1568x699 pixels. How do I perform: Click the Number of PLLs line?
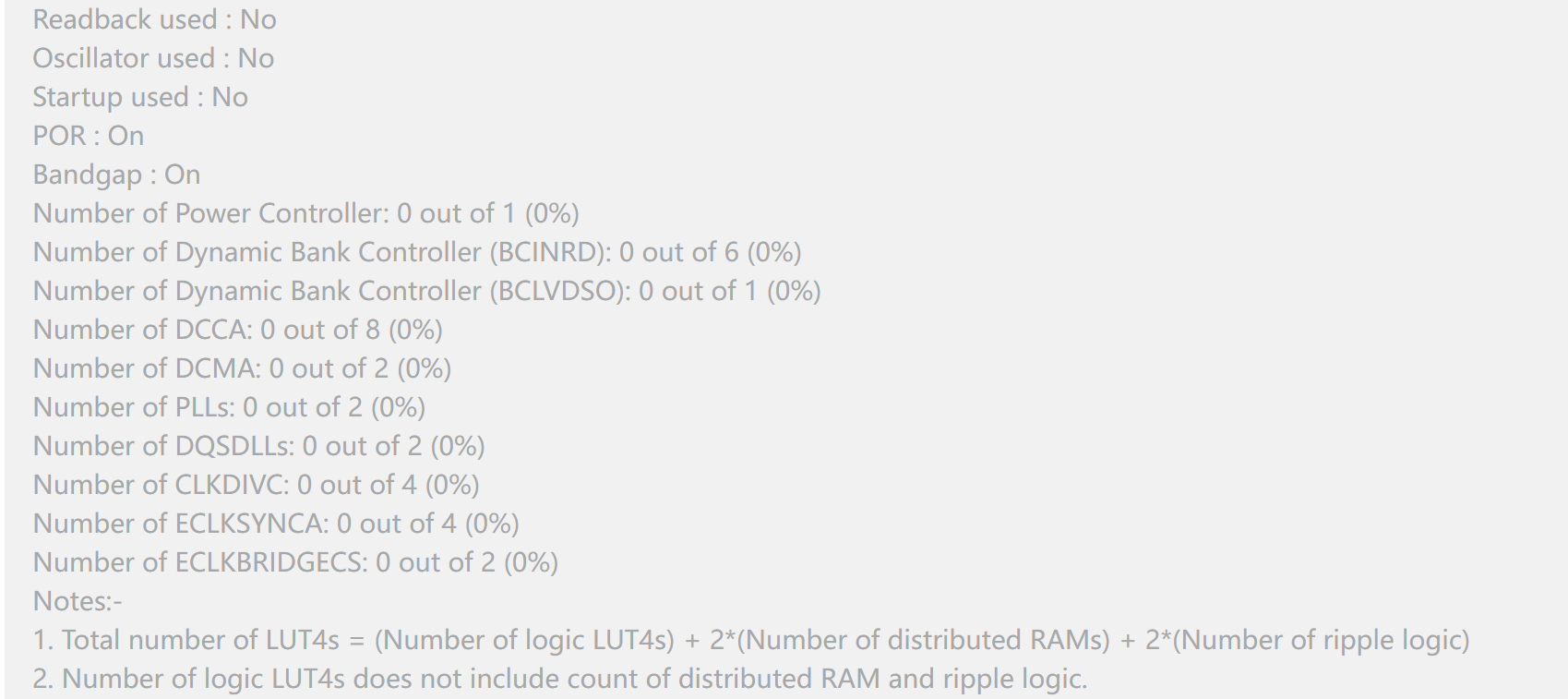pos(230,407)
